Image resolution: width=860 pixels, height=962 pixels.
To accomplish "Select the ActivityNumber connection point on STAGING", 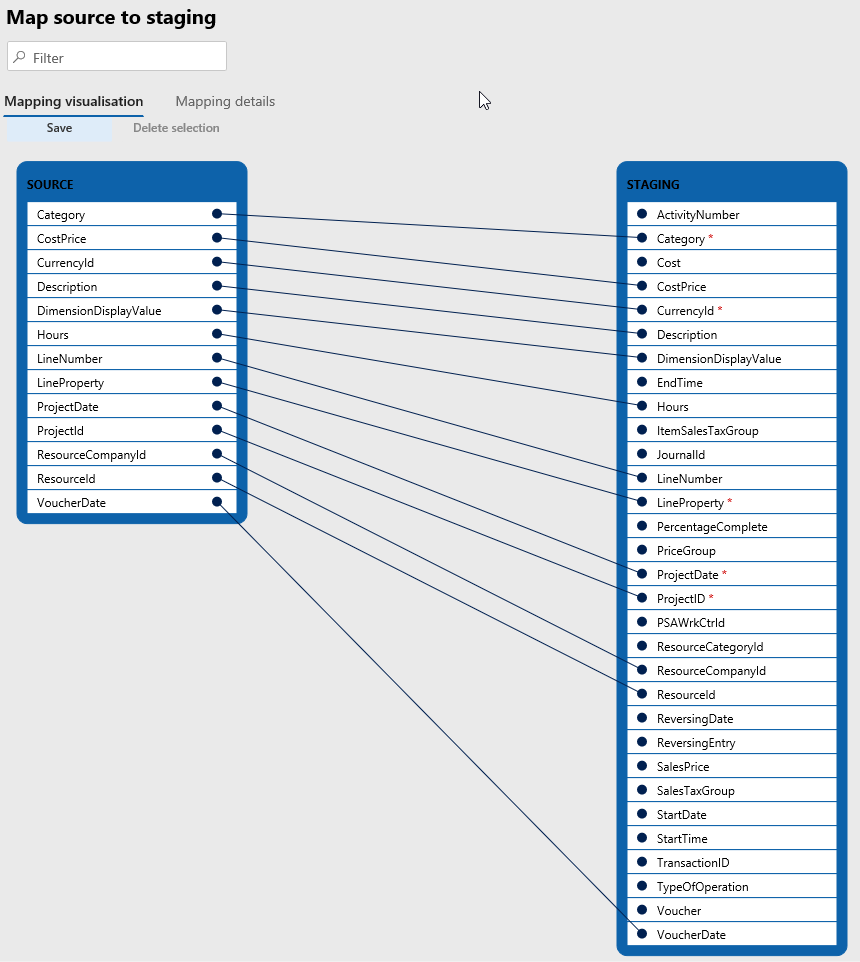I will pyautogui.click(x=640, y=213).
